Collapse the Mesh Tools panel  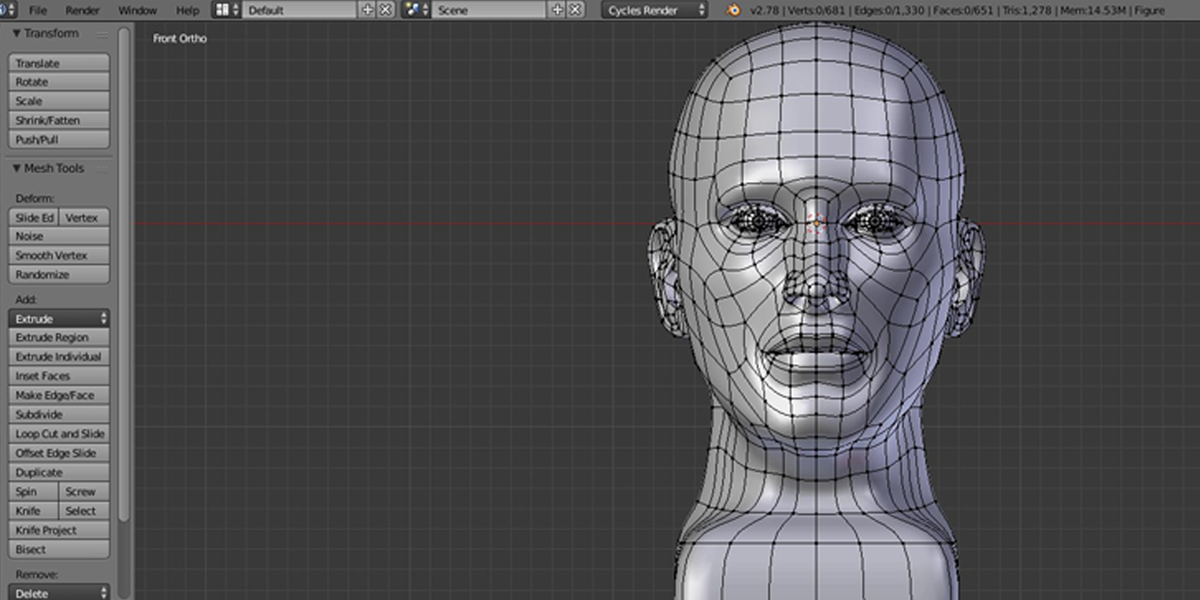[x=17, y=168]
